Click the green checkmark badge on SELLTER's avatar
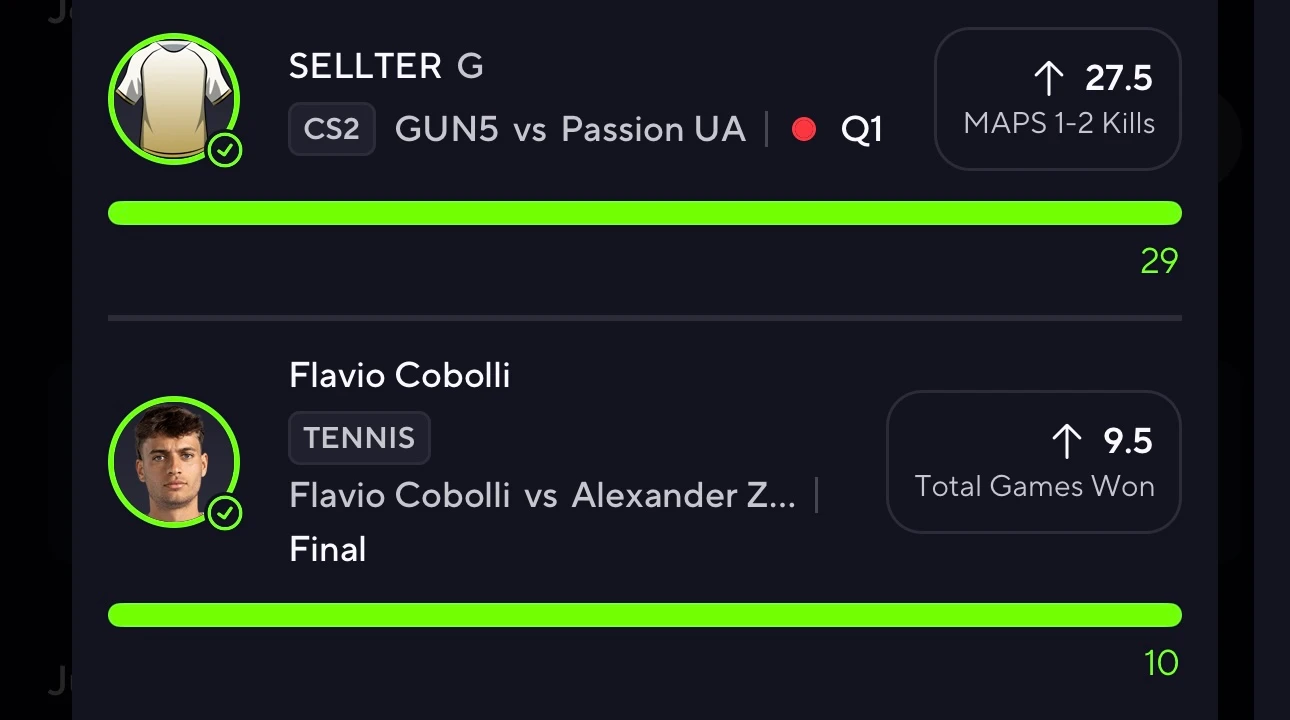 [x=225, y=151]
